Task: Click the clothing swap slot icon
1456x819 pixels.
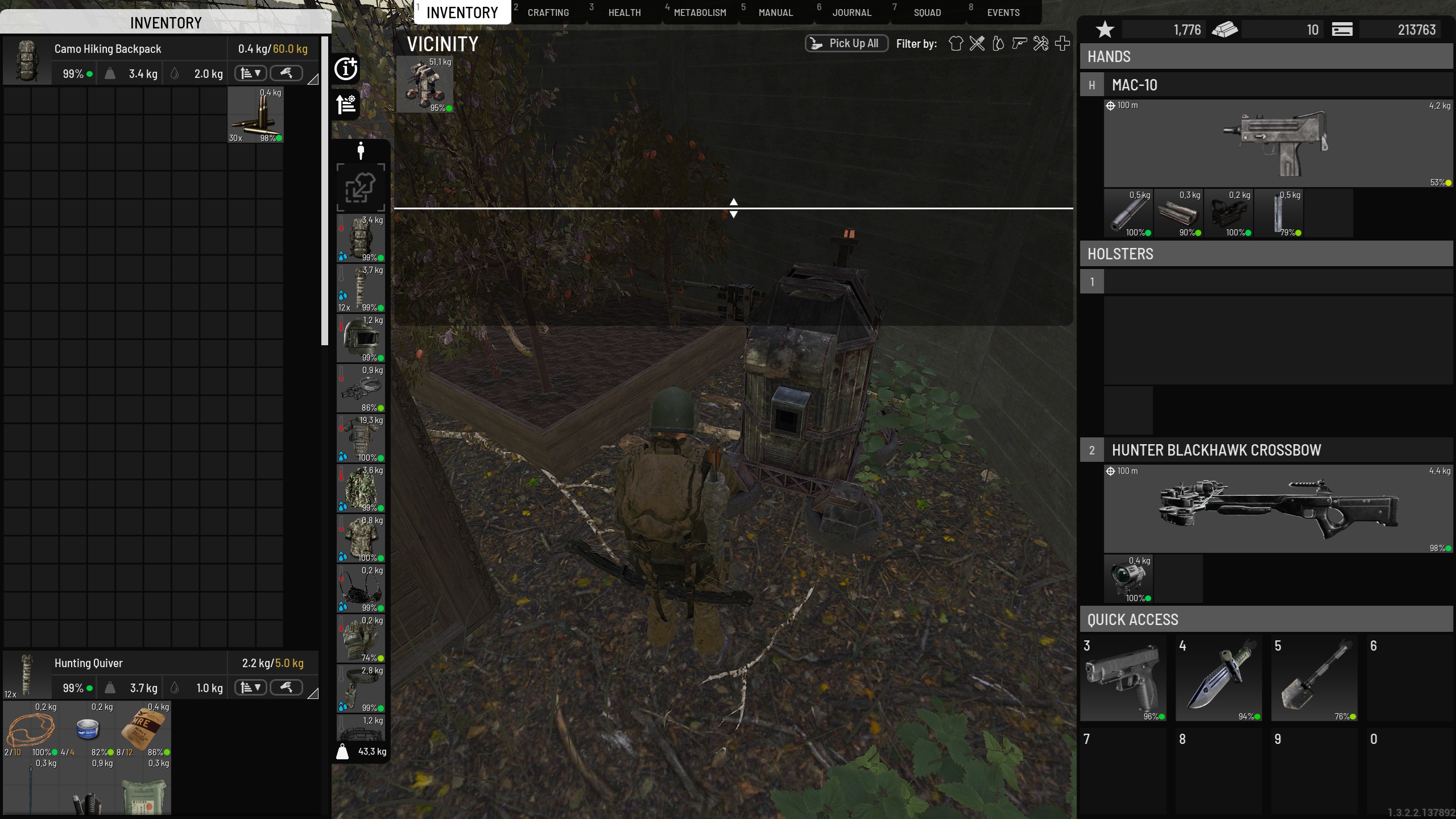Action: click(361, 188)
